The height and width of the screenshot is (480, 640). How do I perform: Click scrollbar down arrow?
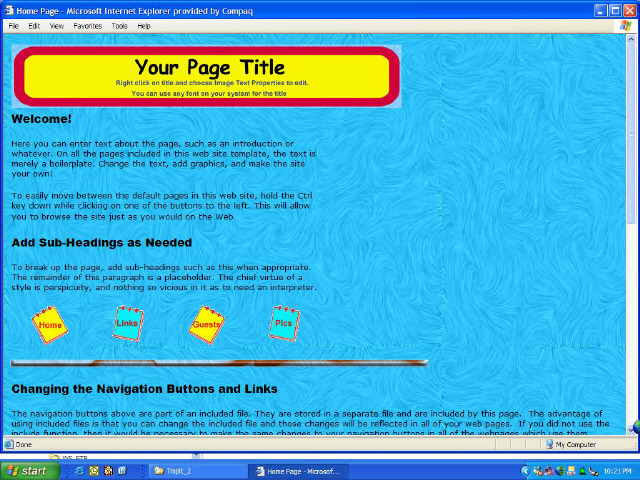point(633,428)
